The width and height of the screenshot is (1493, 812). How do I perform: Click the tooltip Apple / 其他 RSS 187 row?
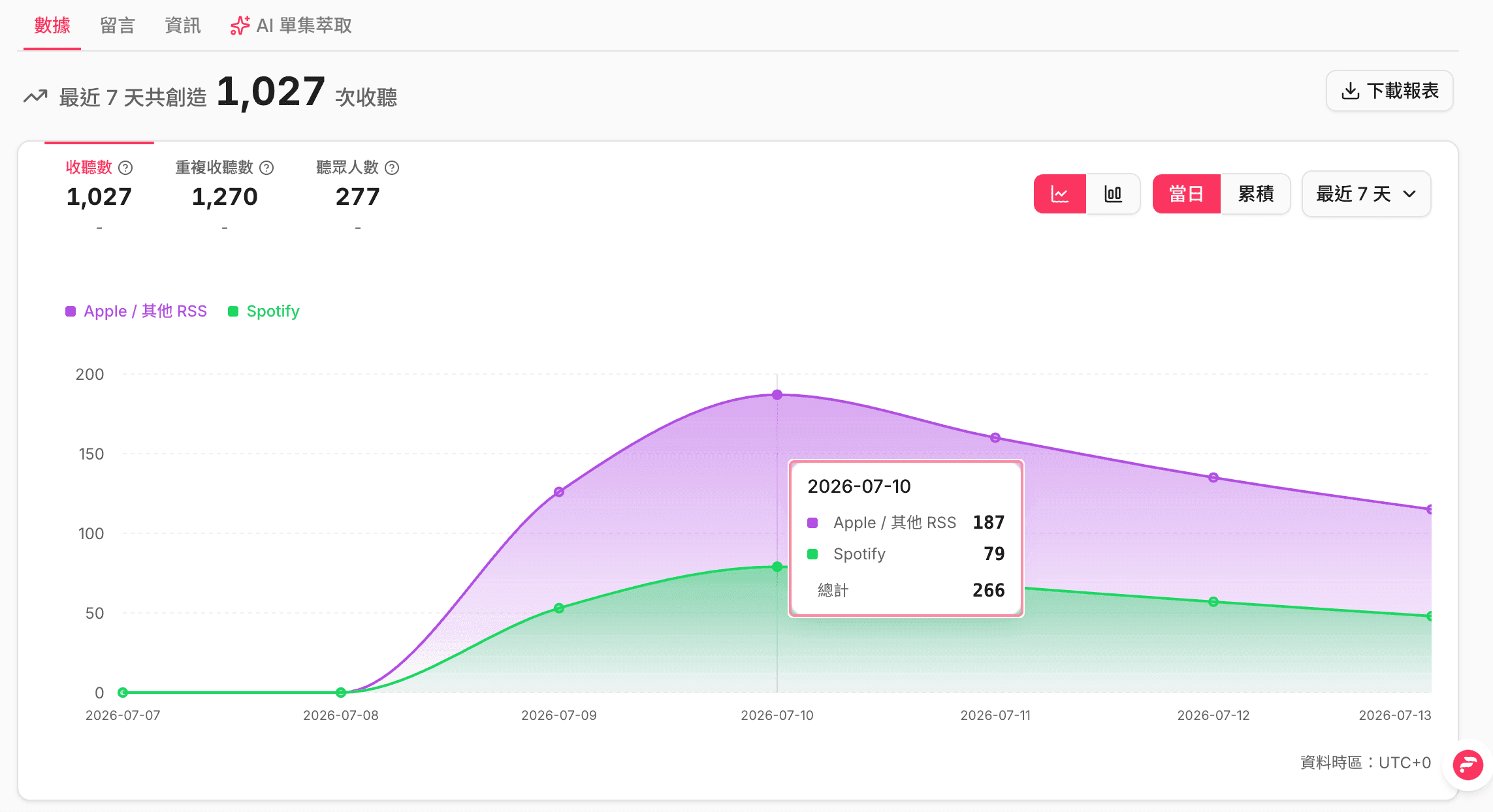907,523
